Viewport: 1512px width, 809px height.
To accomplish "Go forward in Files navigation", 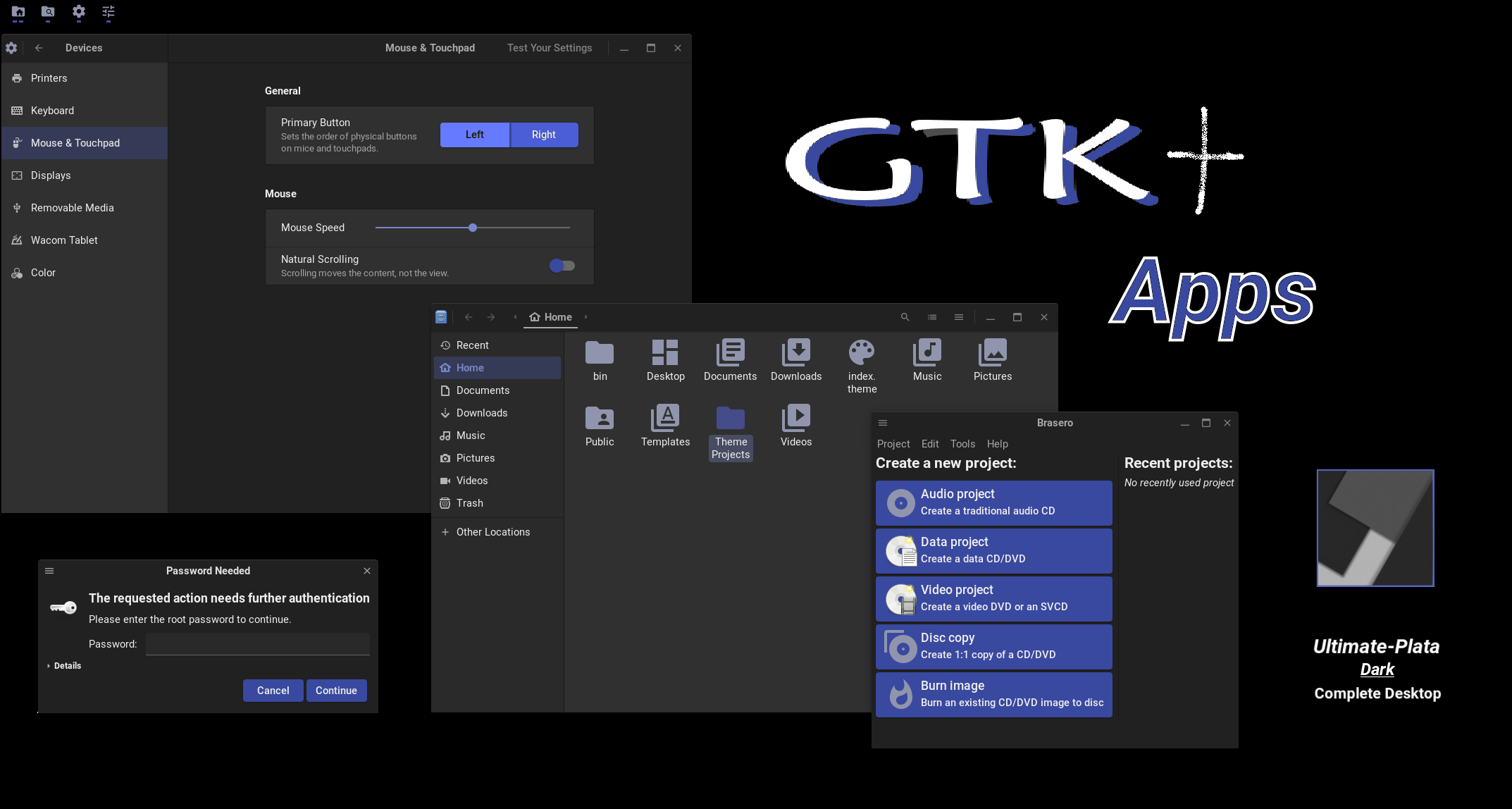I will (491, 317).
